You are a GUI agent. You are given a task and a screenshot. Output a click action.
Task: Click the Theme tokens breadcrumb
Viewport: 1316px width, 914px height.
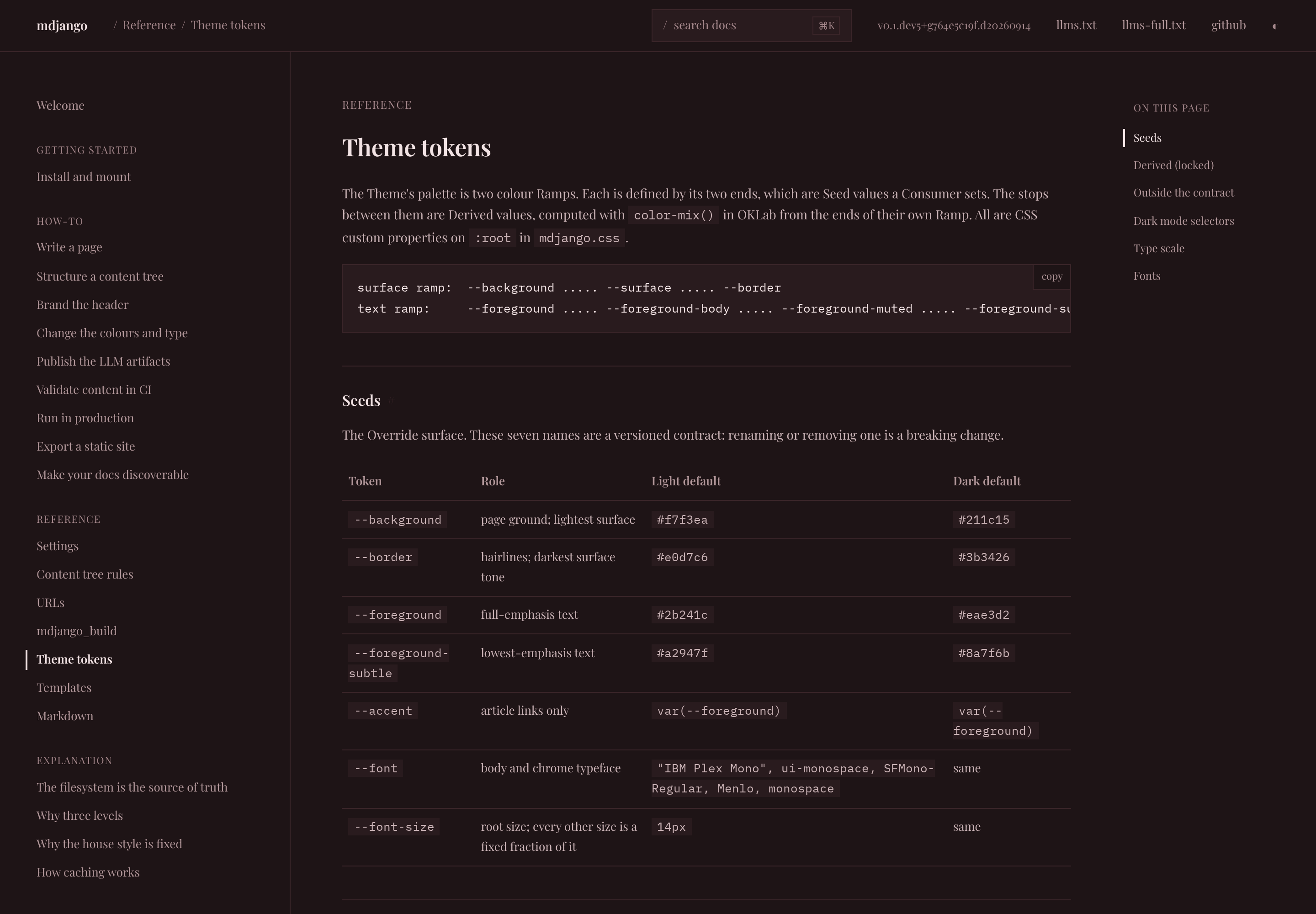228,25
